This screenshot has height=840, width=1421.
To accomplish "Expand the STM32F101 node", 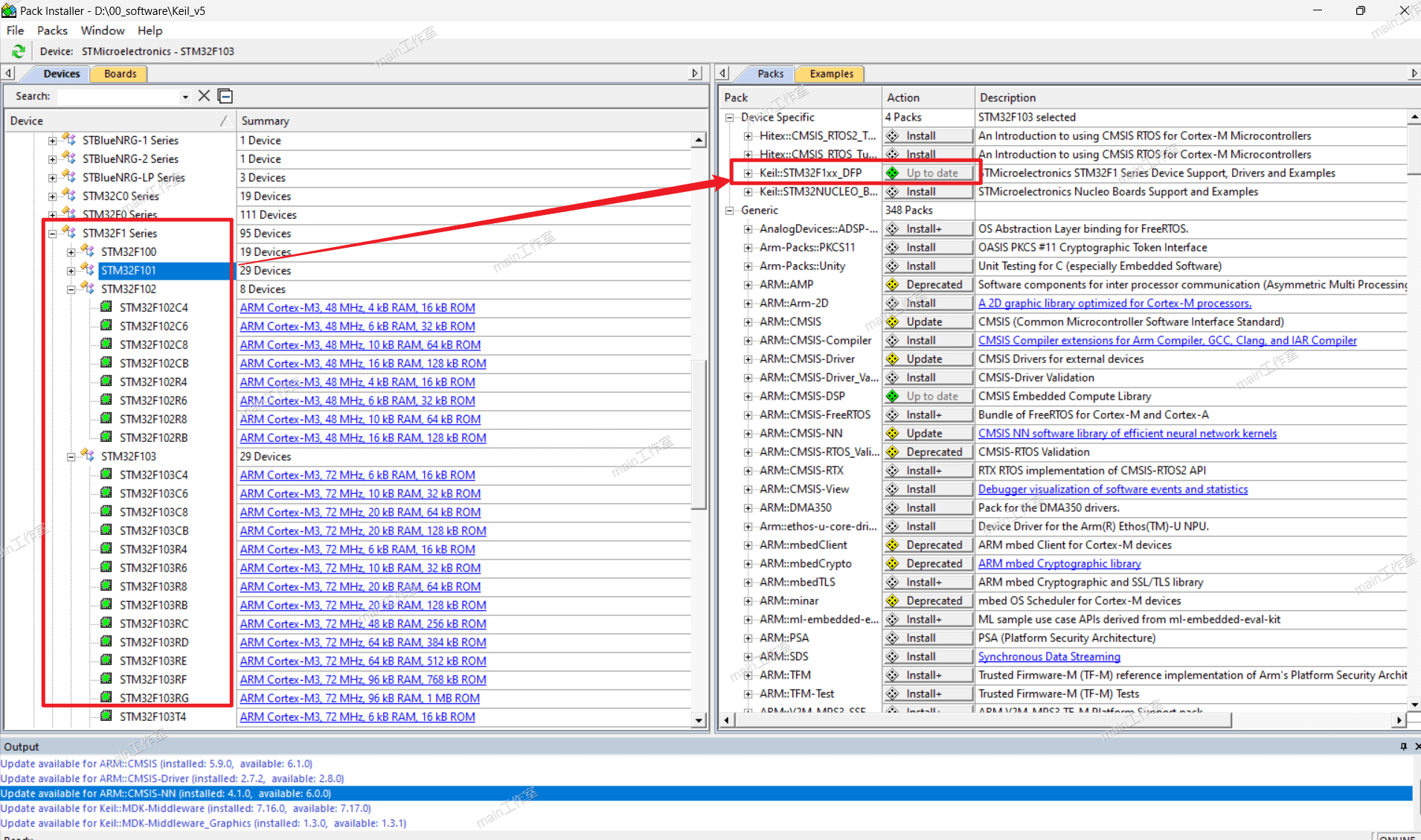I will pos(71,270).
